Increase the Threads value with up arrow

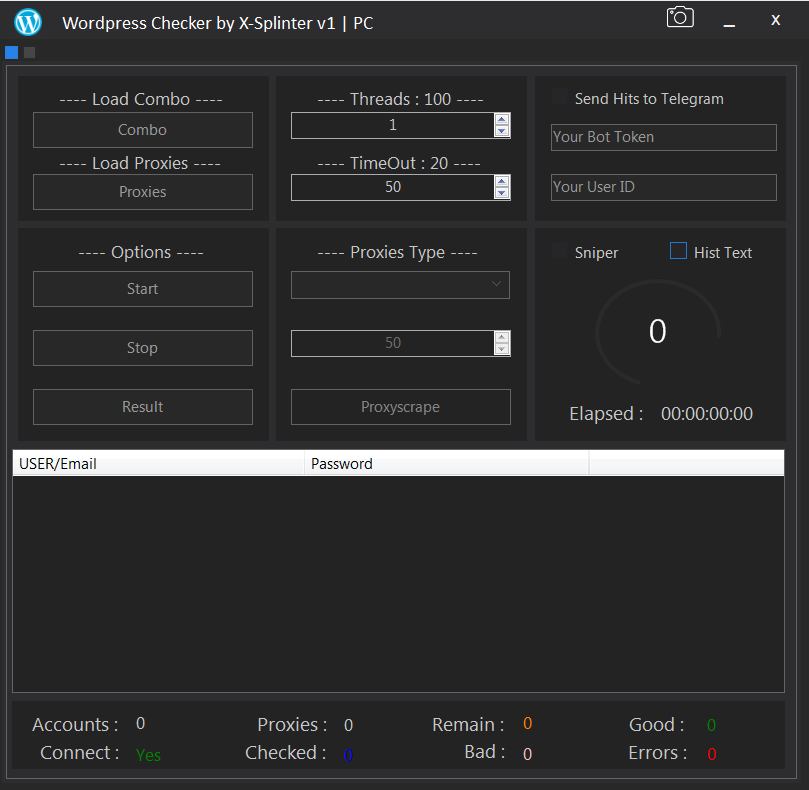pos(502,119)
